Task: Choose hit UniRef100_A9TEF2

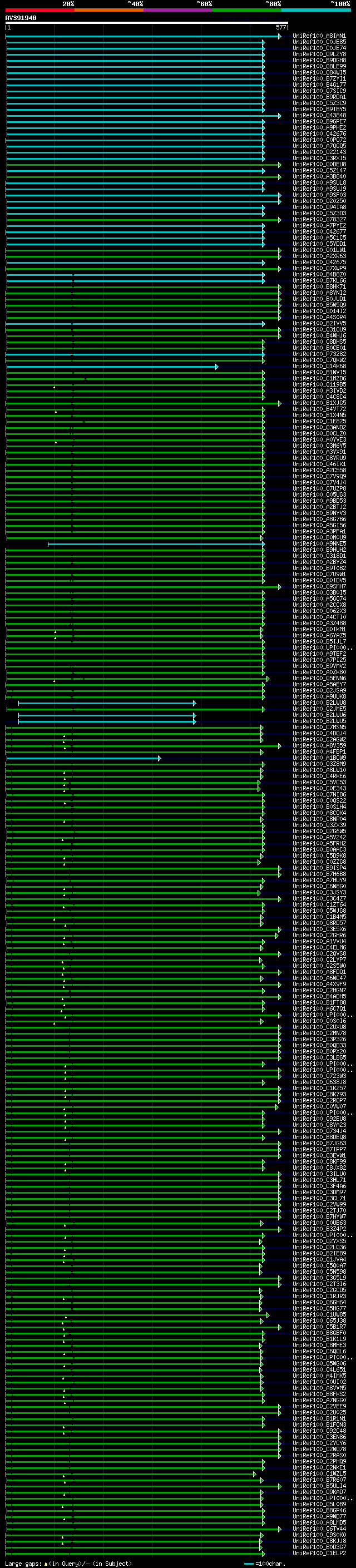Action: coord(319,654)
